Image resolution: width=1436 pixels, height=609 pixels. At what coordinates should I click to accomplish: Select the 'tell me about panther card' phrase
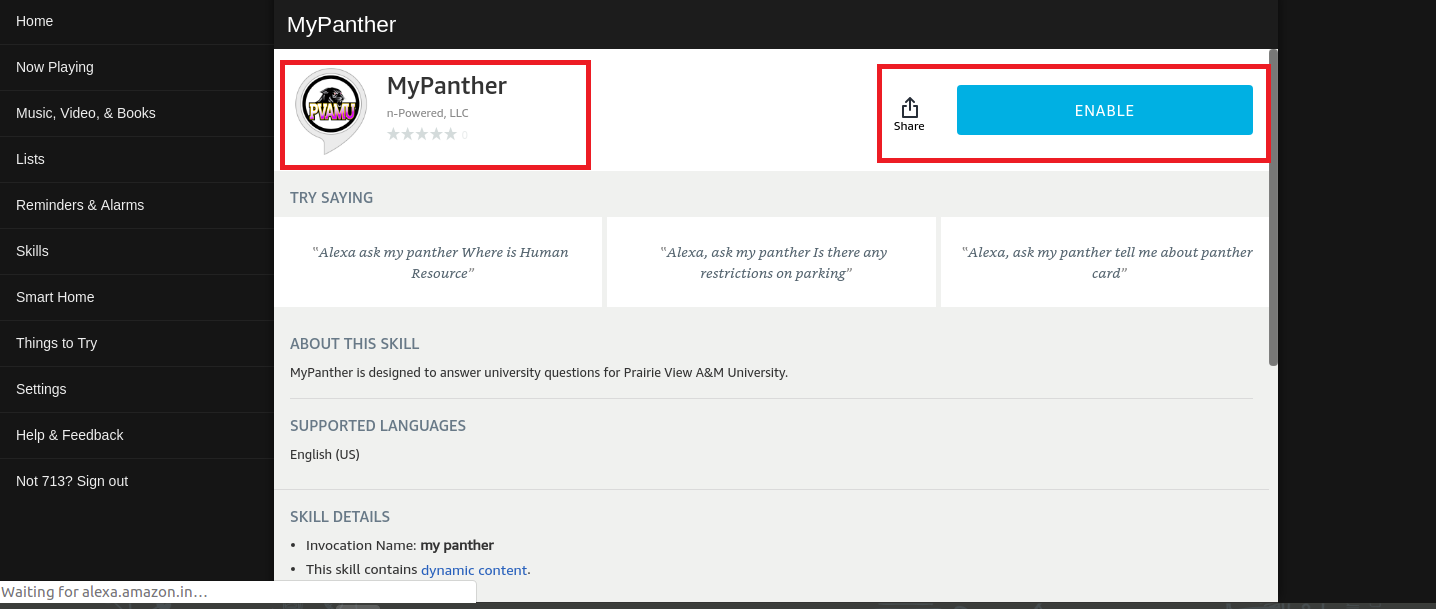coord(1105,262)
